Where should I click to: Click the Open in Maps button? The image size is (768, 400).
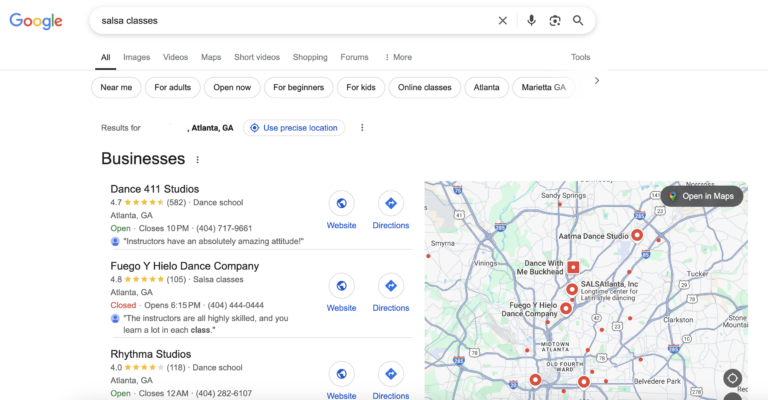(702, 196)
